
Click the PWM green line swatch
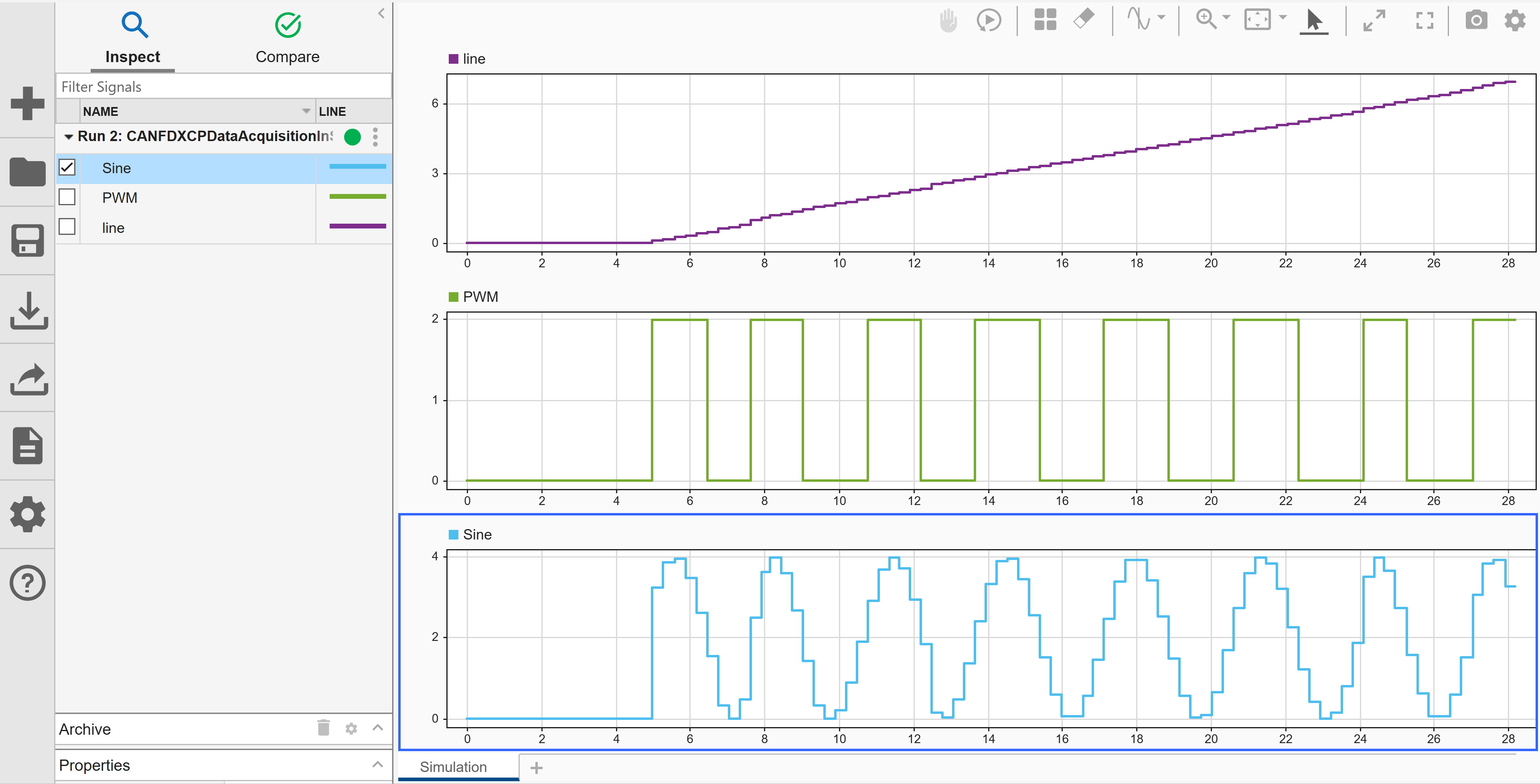pyautogui.click(x=357, y=196)
